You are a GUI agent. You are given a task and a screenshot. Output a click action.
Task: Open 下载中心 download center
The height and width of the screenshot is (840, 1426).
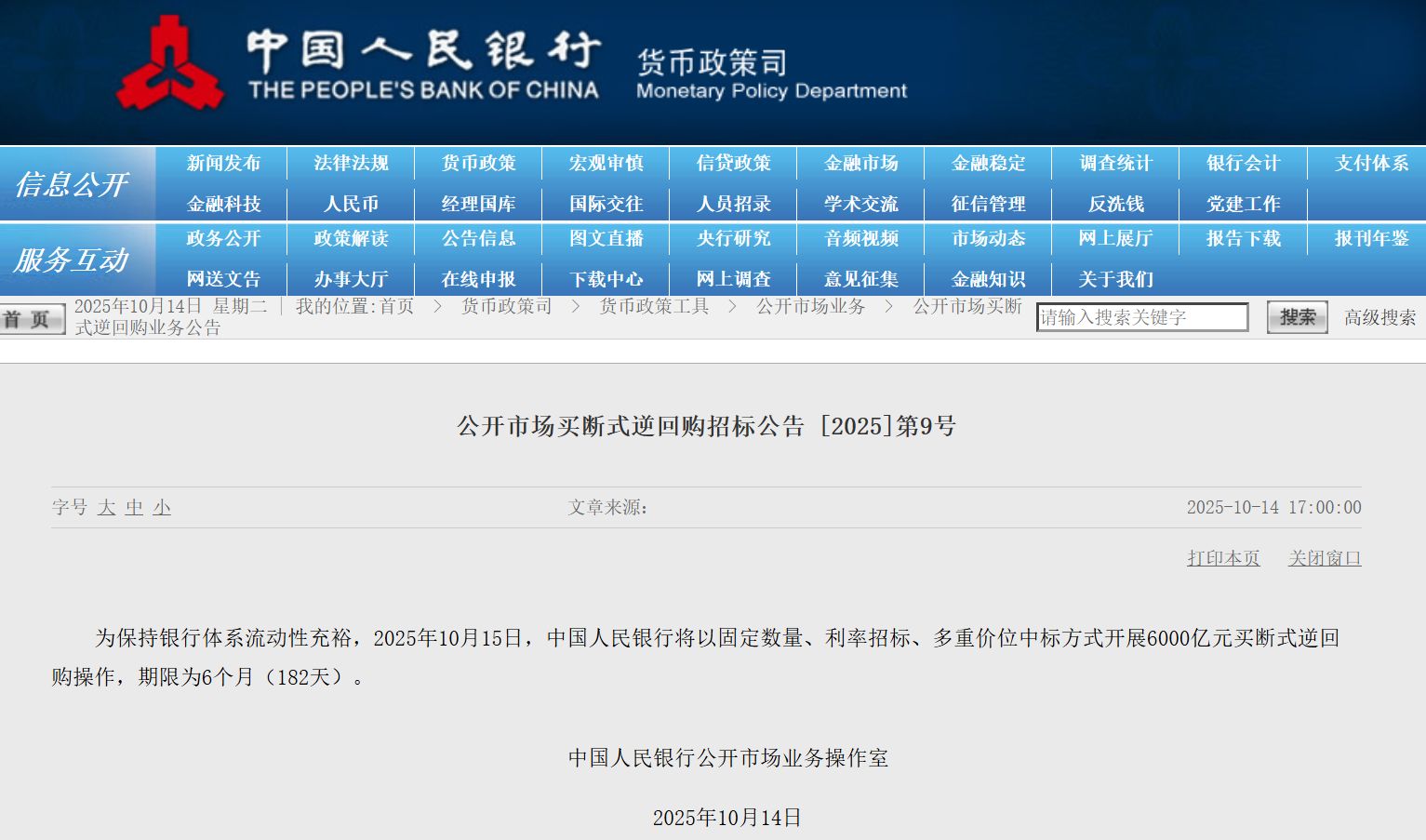click(606, 279)
